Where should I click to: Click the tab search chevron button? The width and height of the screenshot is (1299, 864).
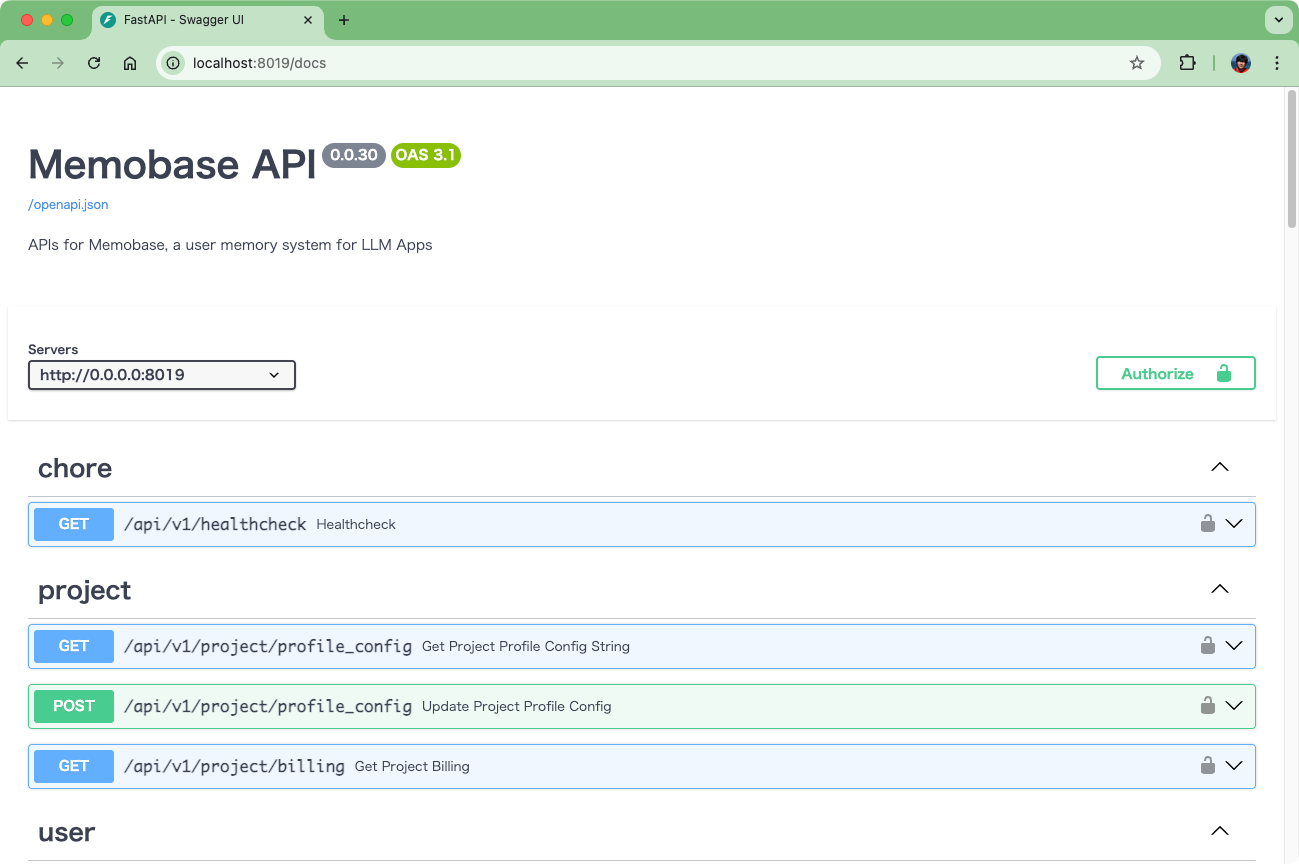(x=1277, y=20)
